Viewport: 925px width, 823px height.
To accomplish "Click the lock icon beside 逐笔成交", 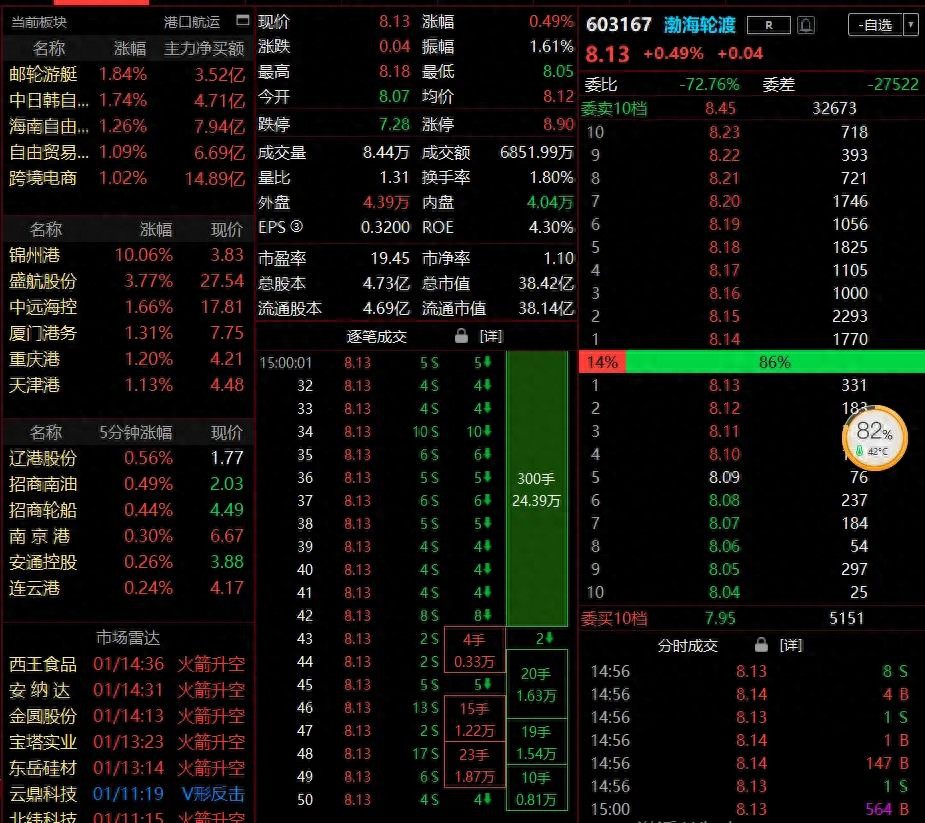I will [461, 335].
